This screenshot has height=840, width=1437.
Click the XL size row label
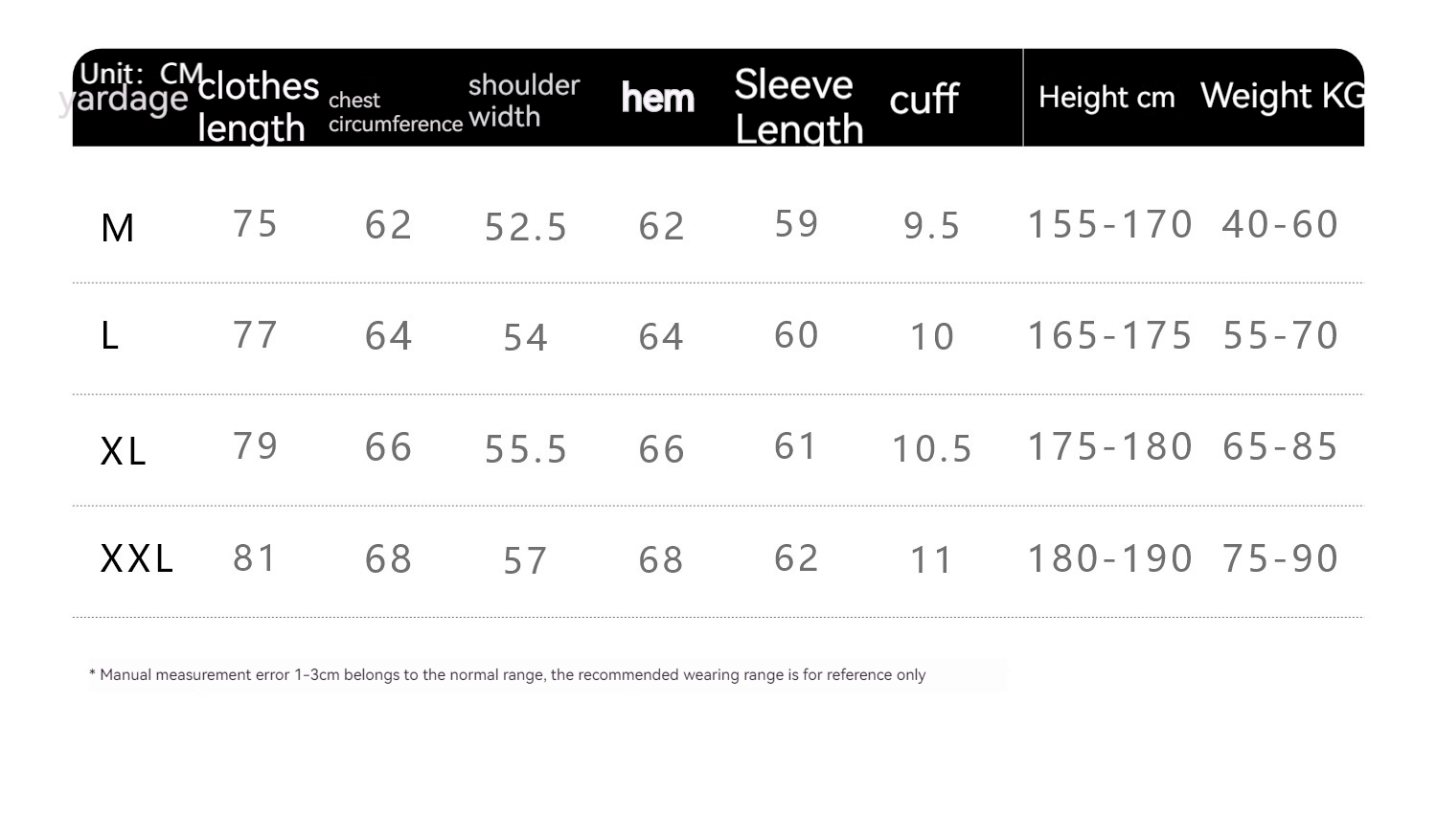[x=124, y=450]
